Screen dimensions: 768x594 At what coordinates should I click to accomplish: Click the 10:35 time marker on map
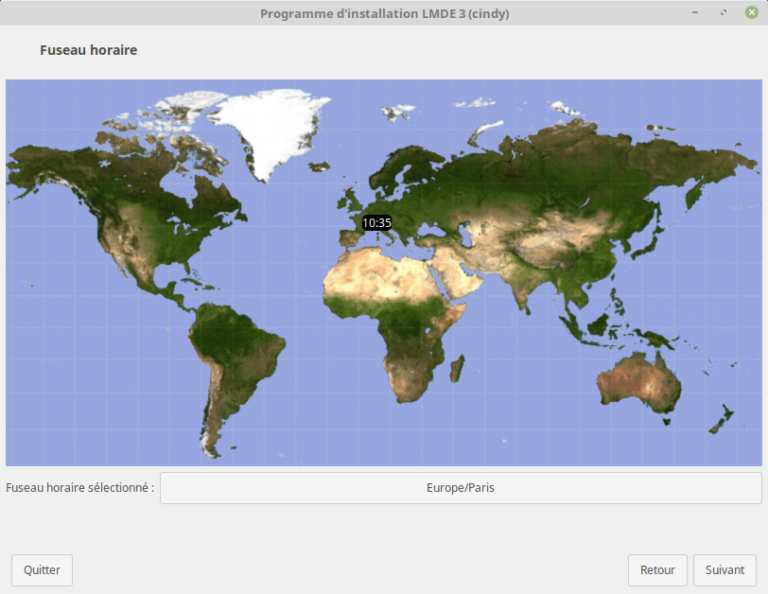point(376,223)
